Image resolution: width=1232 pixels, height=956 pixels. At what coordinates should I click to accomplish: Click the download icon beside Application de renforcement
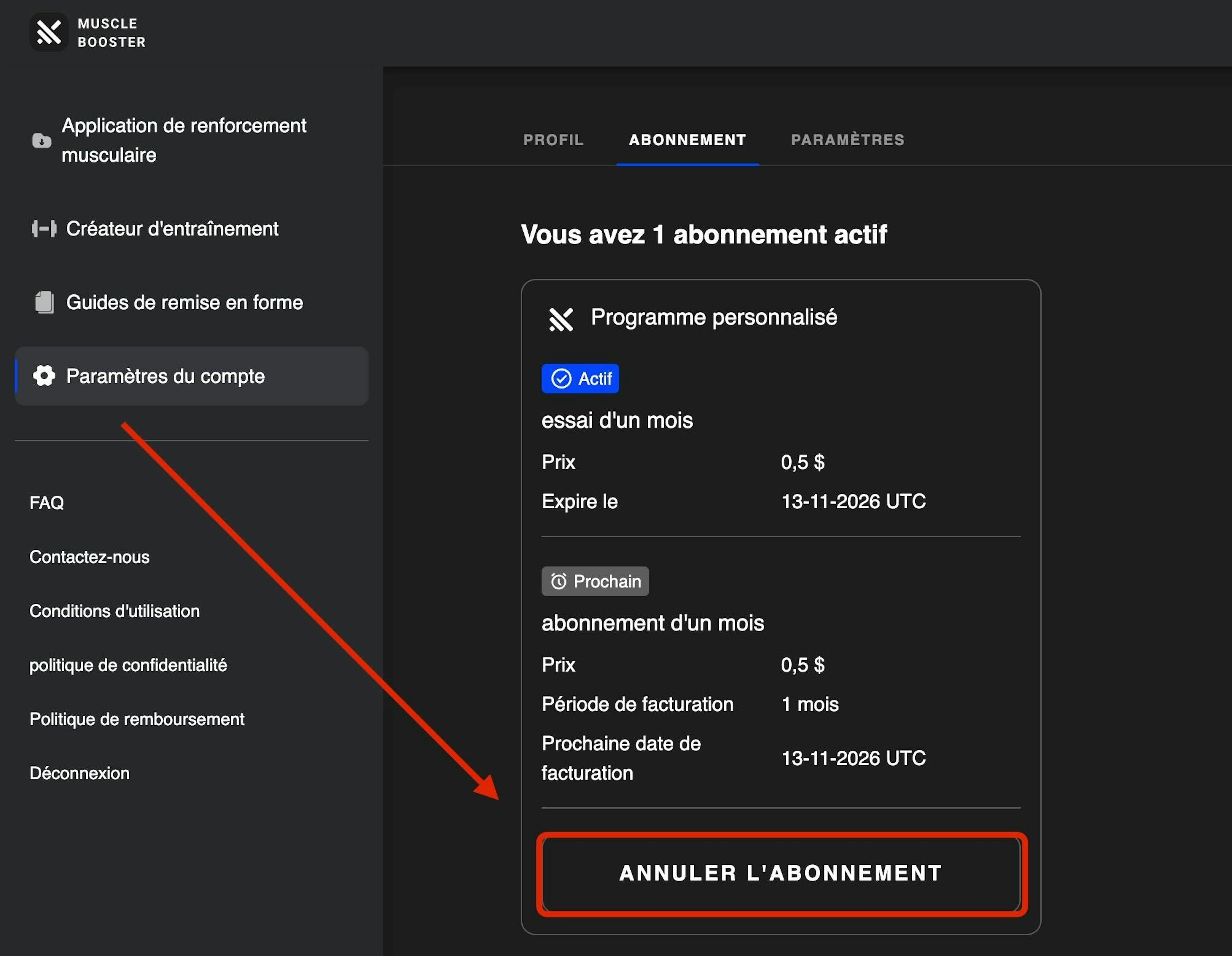pos(41,141)
